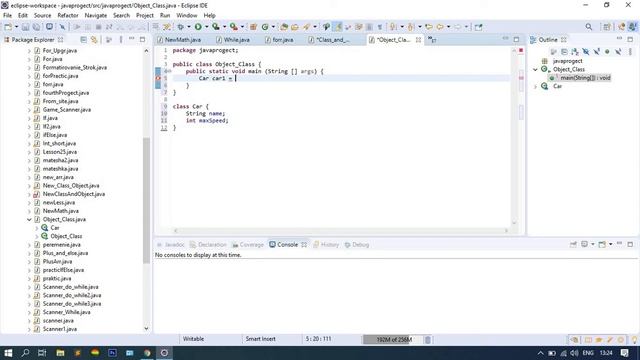Open the Navigate menu
Viewport: 640px width, 360px height.
tap(96, 16)
